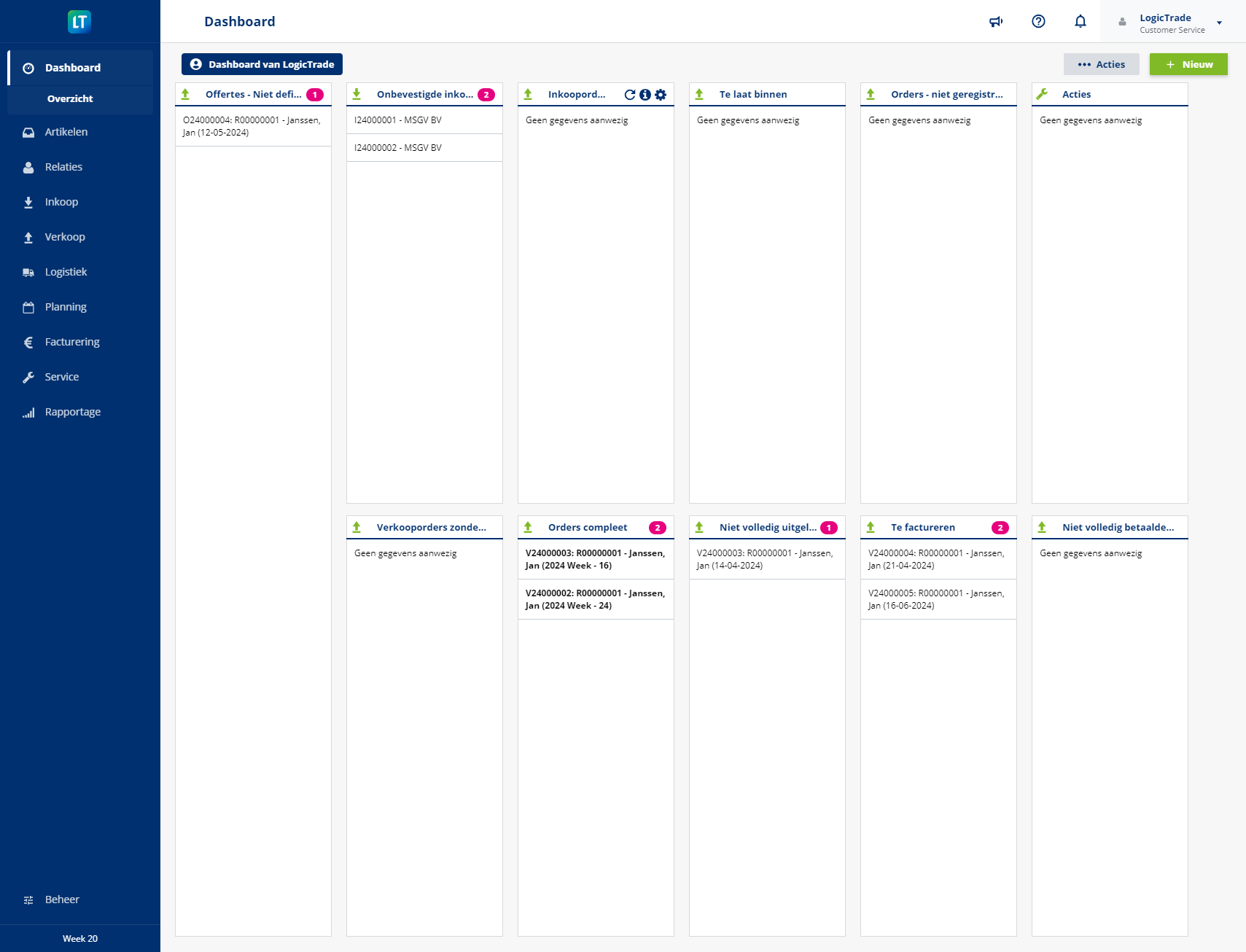Click the Niet volledig uitgeleverd arrow icon
1246x952 pixels.
pos(699,527)
